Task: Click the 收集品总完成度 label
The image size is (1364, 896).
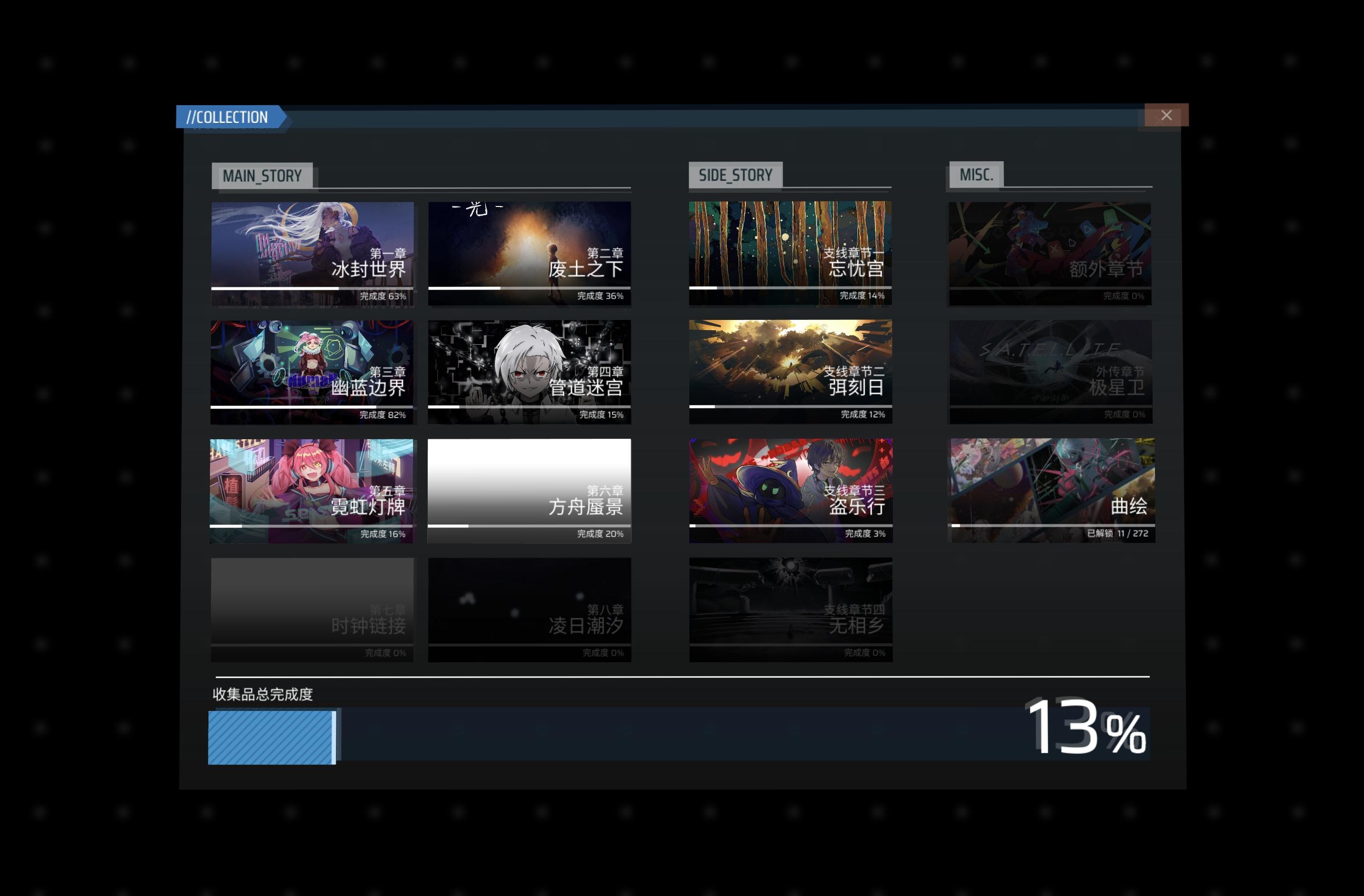Action: tap(263, 694)
